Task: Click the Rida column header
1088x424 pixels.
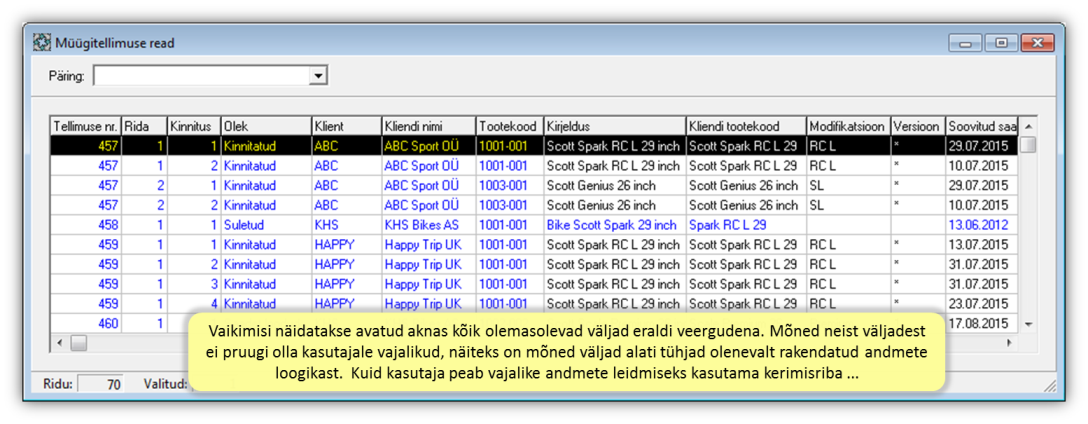Action: tap(144, 126)
